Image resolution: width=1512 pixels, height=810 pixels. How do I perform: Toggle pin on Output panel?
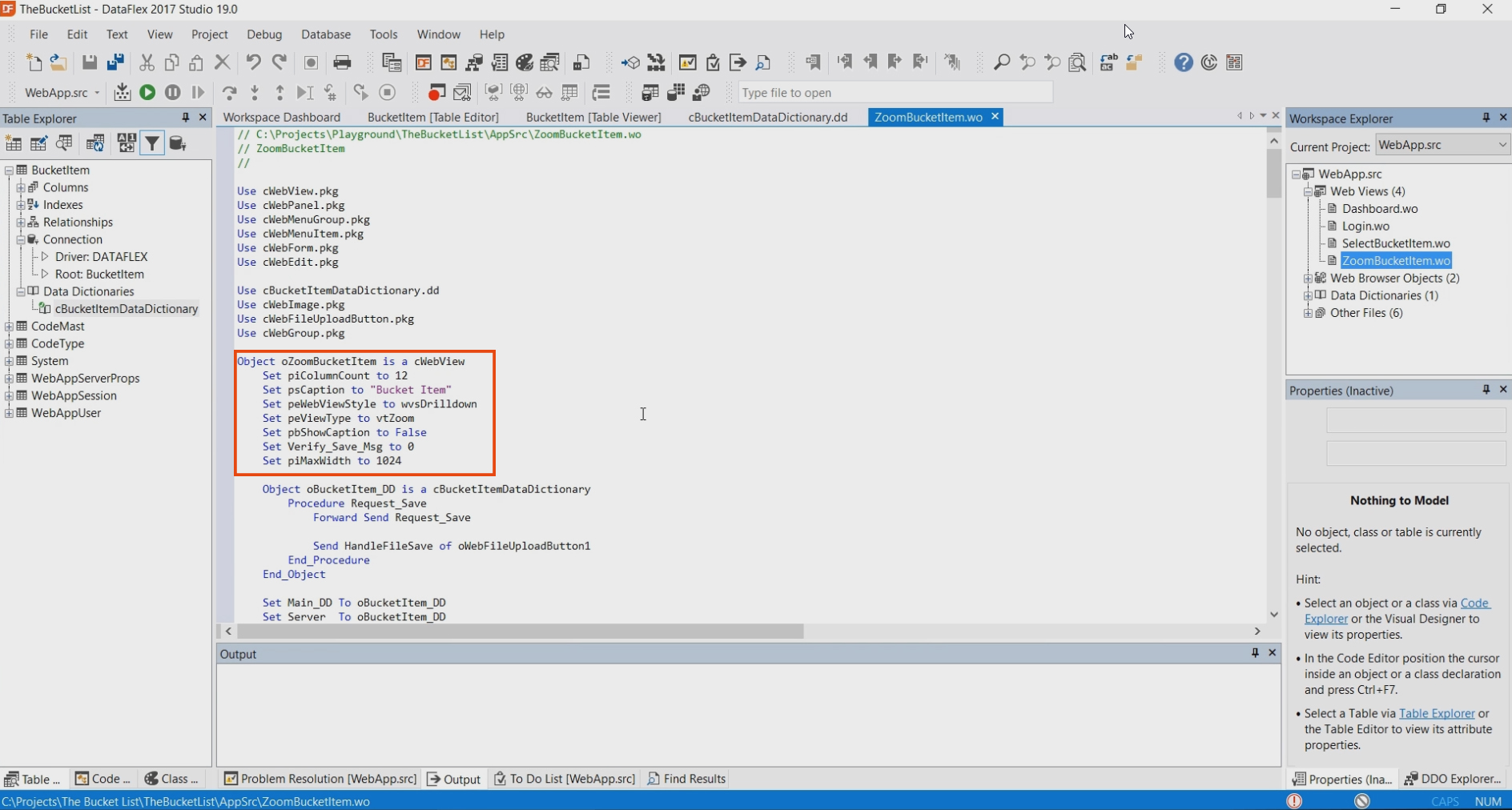click(1255, 653)
